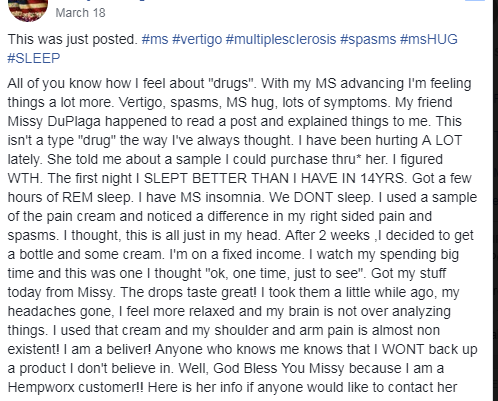Screen dimensions: 498x401
Task: Click the word "WTH" in the post
Action: (25, 178)
